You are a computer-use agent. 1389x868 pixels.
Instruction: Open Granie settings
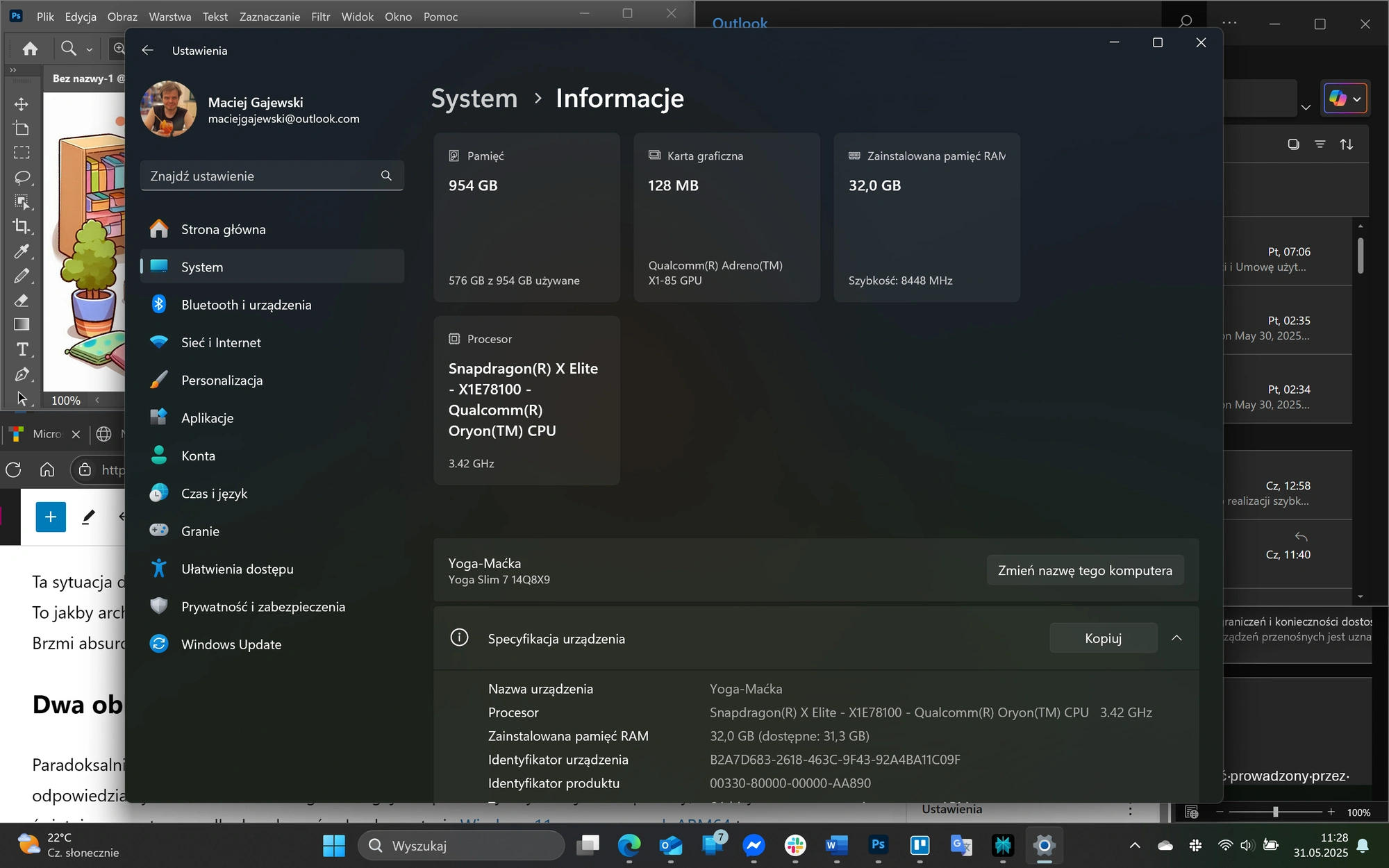click(272, 531)
